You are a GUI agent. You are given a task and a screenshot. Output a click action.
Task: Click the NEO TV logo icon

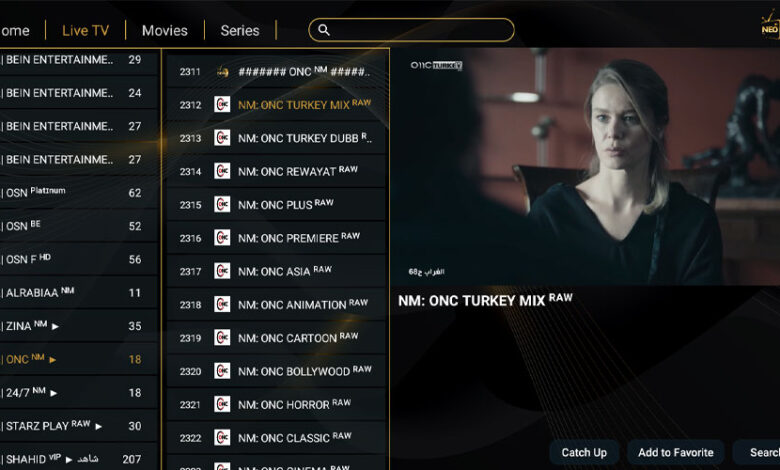770,26
